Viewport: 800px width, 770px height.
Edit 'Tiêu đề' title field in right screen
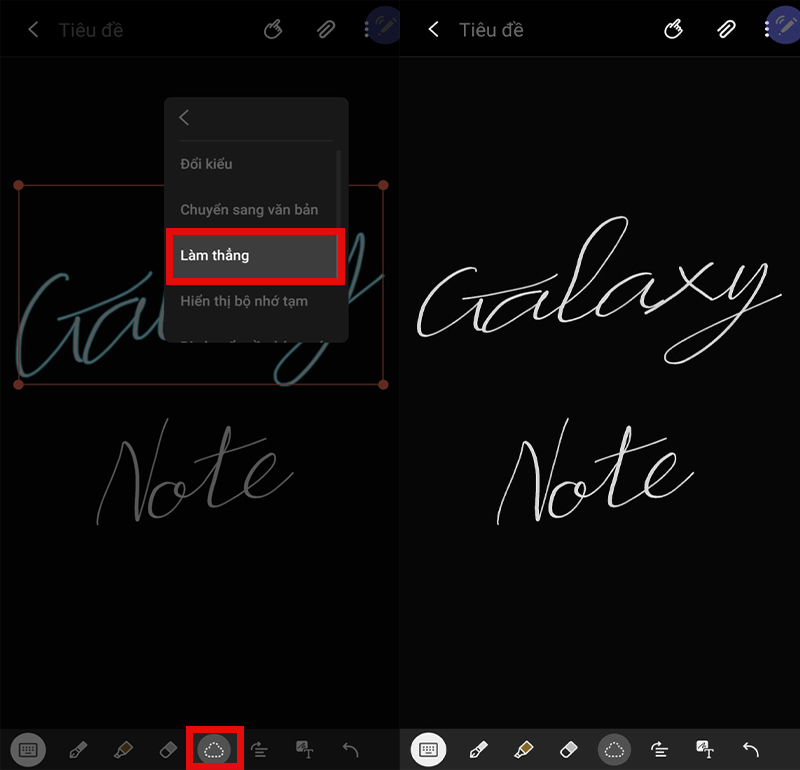(x=491, y=30)
